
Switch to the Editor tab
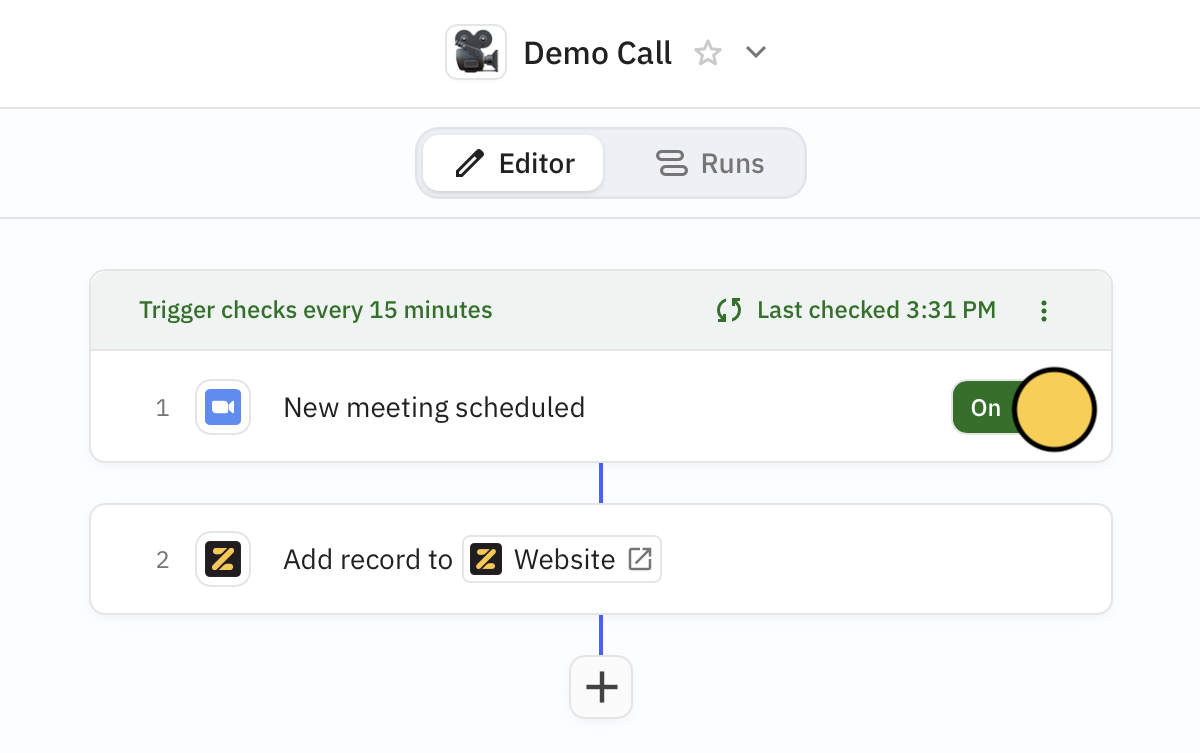pos(513,163)
